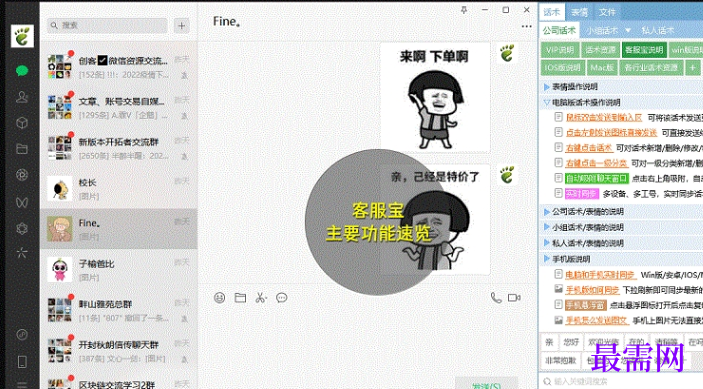This screenshot has width=703, height=389.
Task: Click the 非常抱歉 quick phrase button
Action: click(x=560, y=360)
